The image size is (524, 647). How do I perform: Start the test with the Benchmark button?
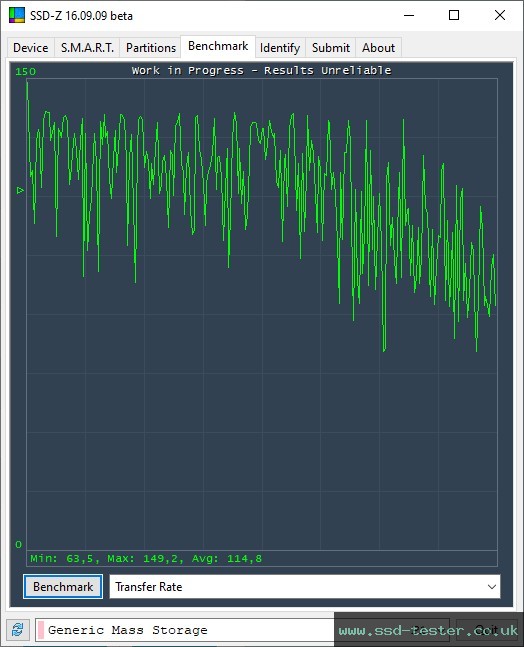click(x=63, y=586)
